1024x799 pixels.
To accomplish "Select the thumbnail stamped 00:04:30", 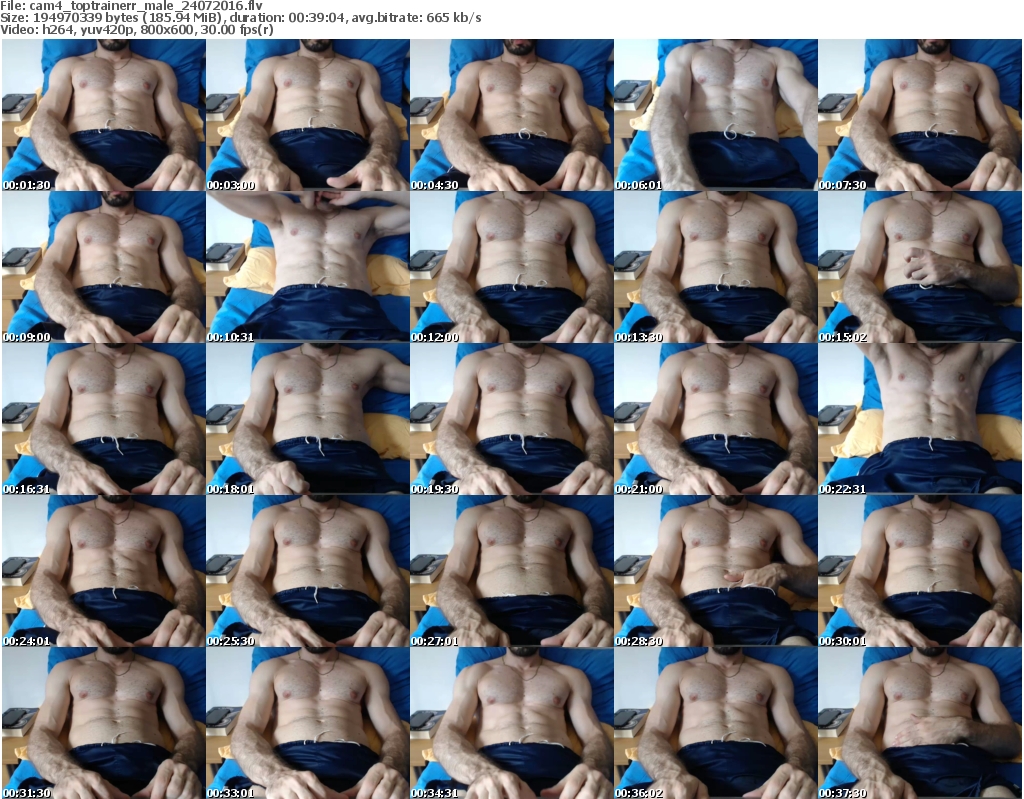I will pyautogui.click(x=512, y=115).
